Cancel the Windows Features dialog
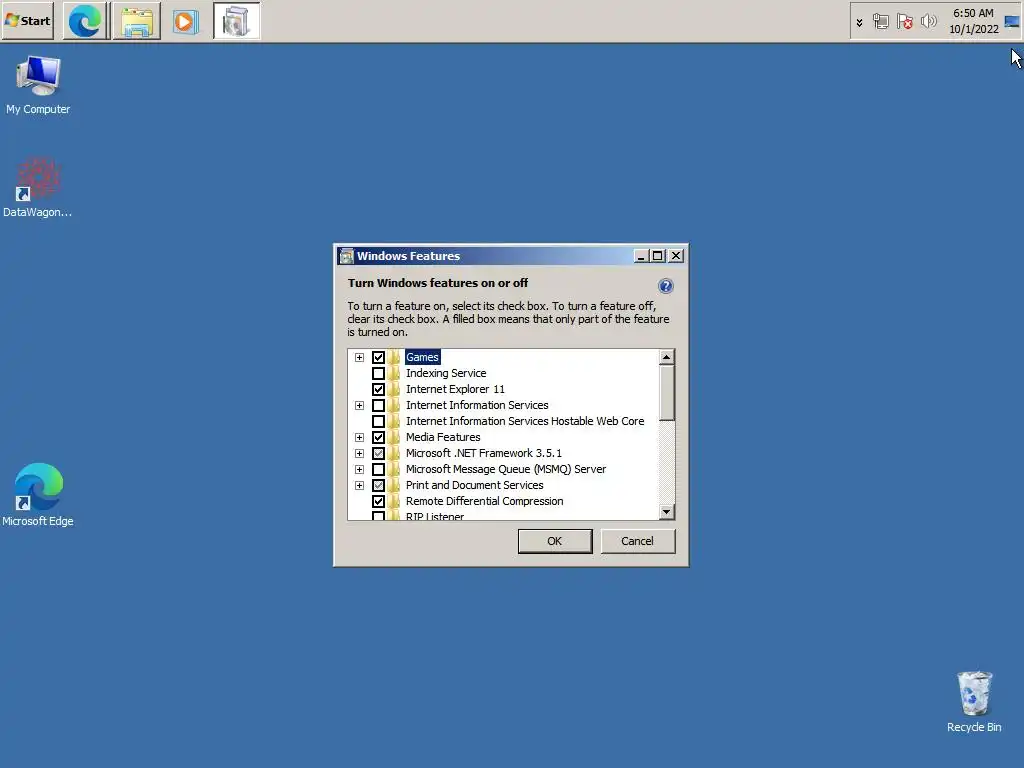1024x768 pixels. 637,541
